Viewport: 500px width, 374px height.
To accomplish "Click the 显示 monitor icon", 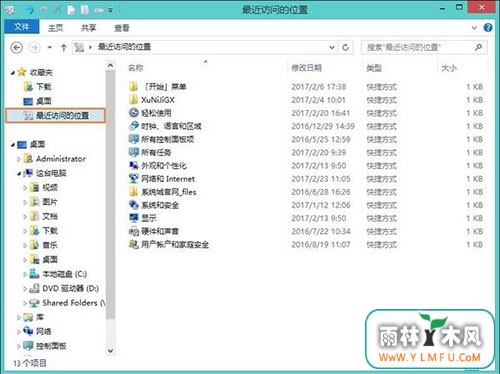I will [x=133, y=218].
